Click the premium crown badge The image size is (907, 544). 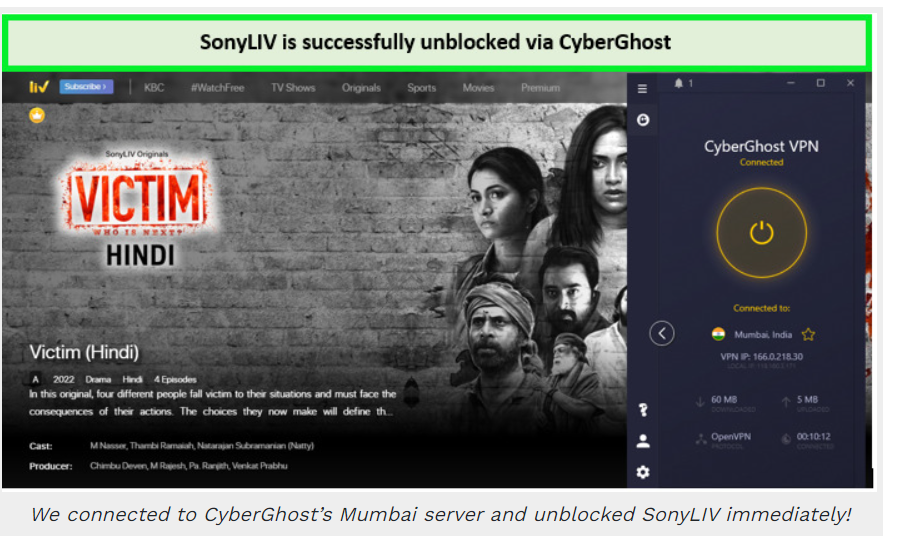(37, 115)
